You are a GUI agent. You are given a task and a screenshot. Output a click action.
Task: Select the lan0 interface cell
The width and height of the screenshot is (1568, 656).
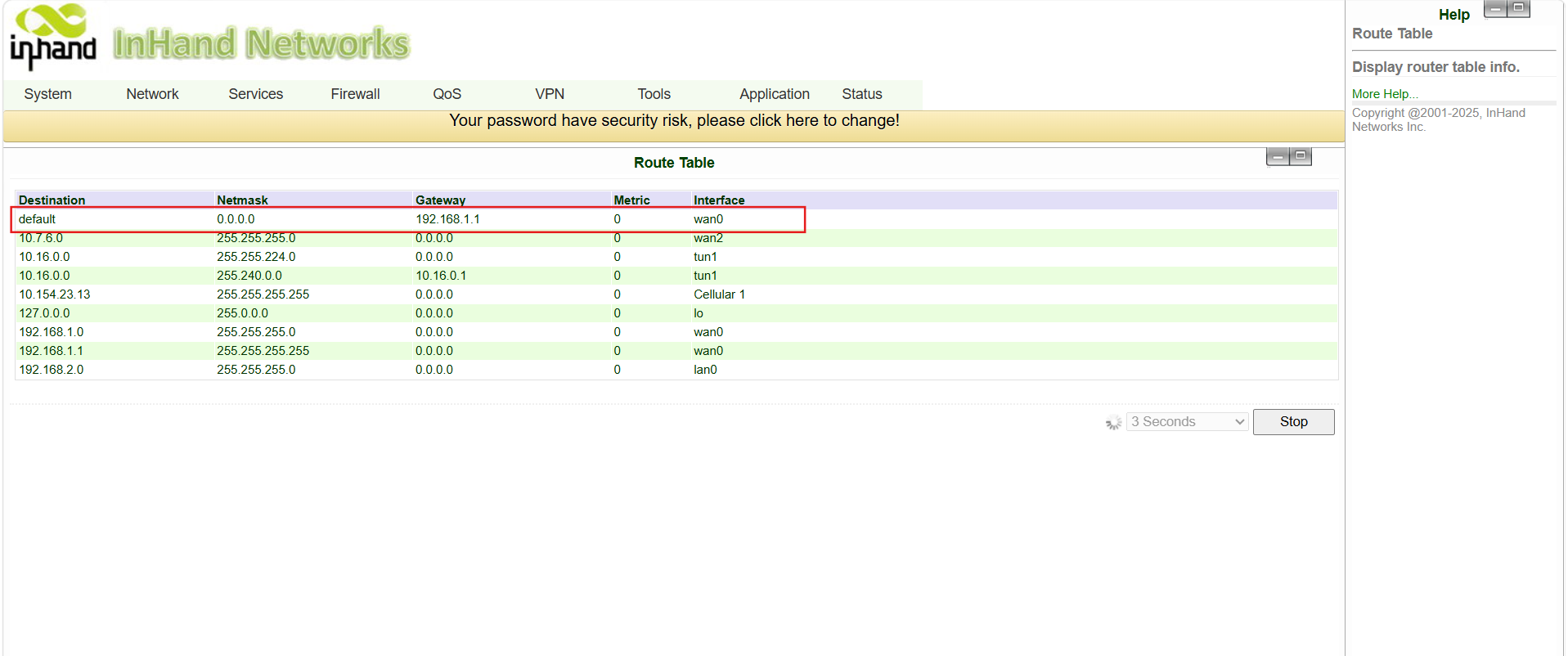click(x=705, y=370)
